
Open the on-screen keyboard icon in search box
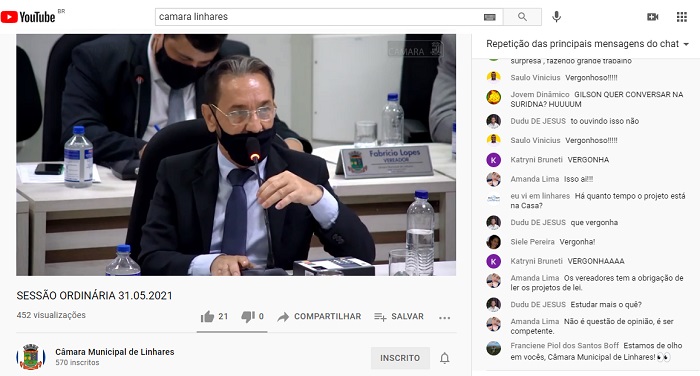click(489, 17)
